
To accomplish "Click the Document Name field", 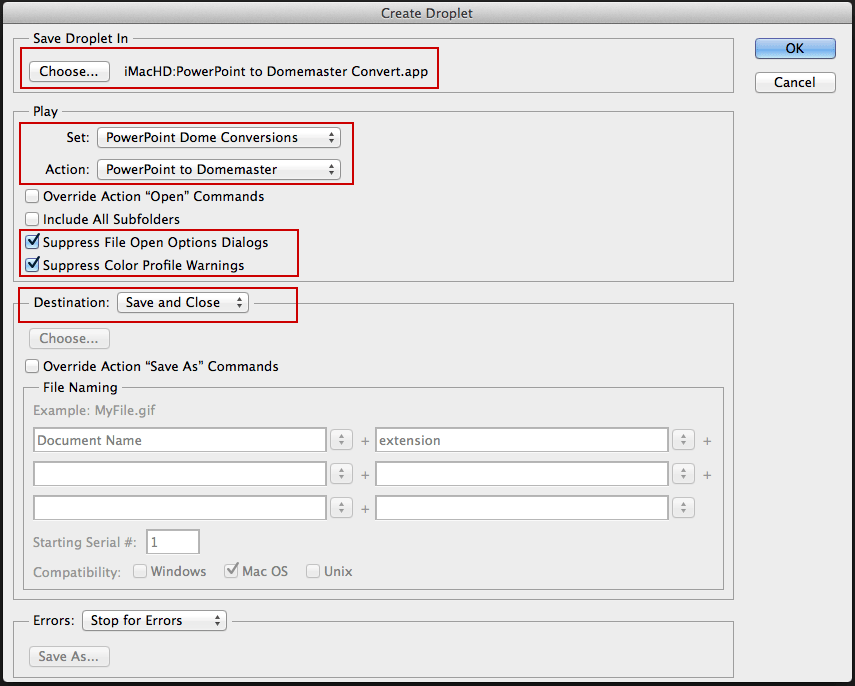I will click(179, 440).
